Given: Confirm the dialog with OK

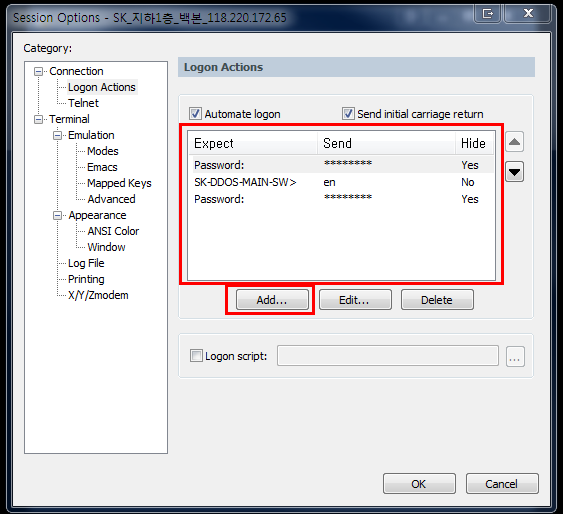Looking at the screenshot, I should pyautogui.click(x=419, y=484).
